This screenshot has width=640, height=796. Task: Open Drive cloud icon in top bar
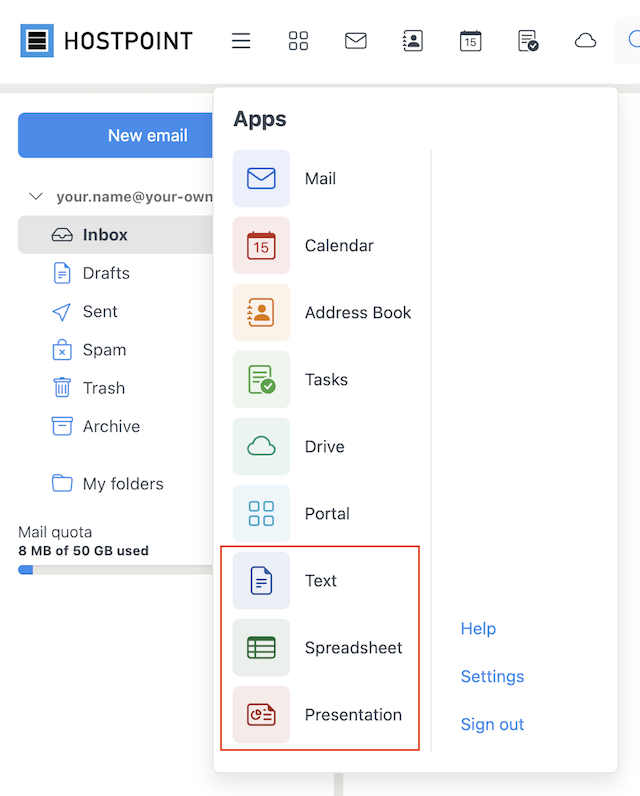[x=585, y=41]
